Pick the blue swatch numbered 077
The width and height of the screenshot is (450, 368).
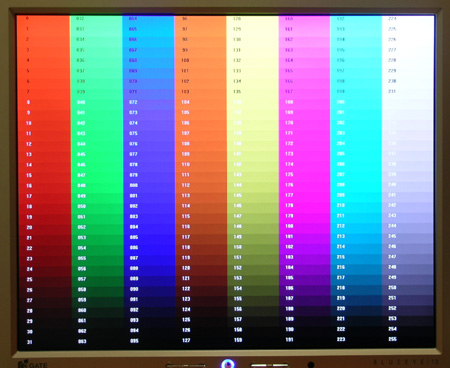coord(149,154)
